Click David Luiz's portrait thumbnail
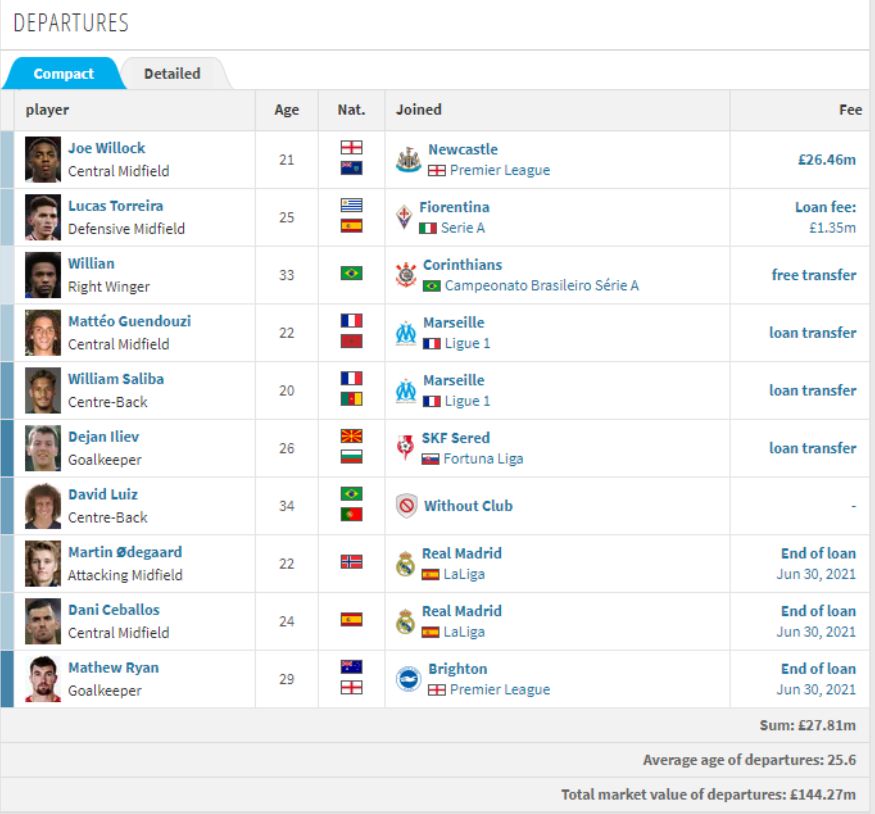The height and width of the screenshot is (814, 875). [43, 506]
